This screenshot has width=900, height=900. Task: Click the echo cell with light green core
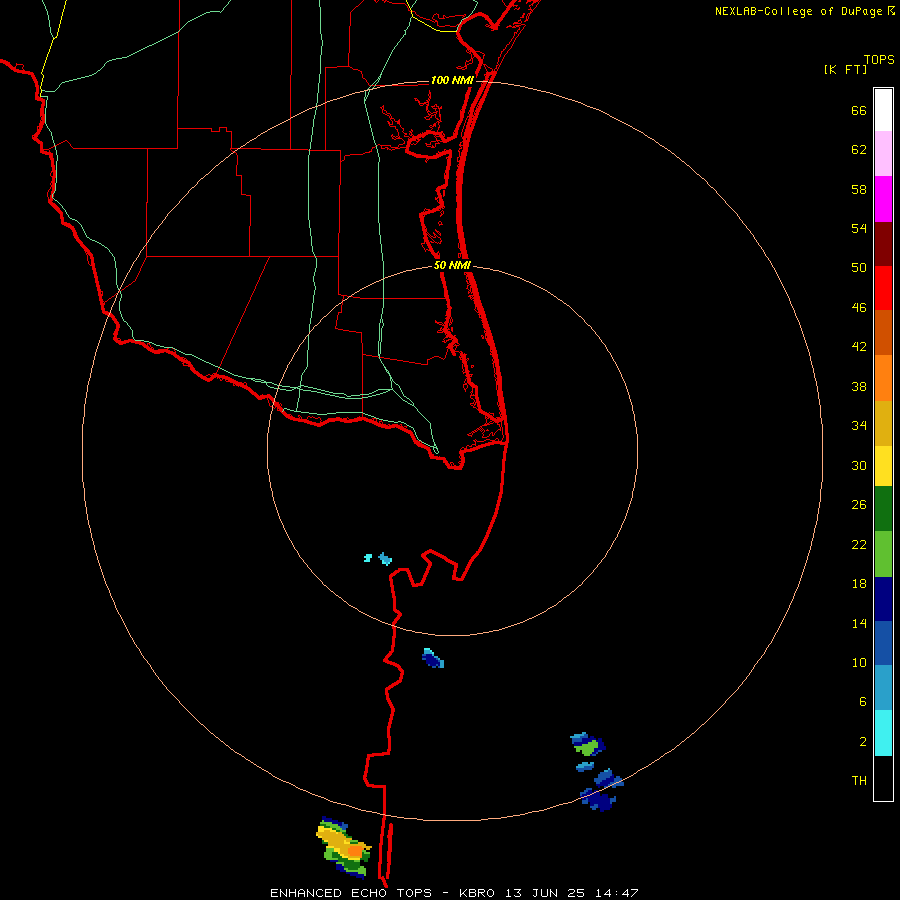coord(587,744)
